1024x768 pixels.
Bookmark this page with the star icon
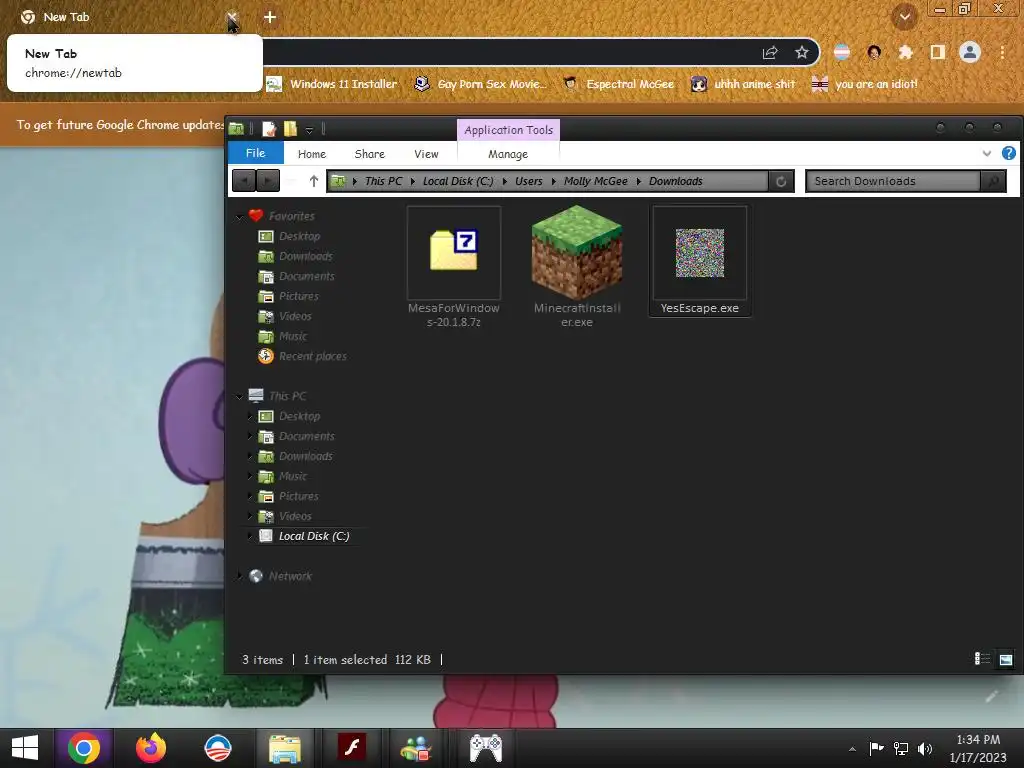[x=802, y=52]
